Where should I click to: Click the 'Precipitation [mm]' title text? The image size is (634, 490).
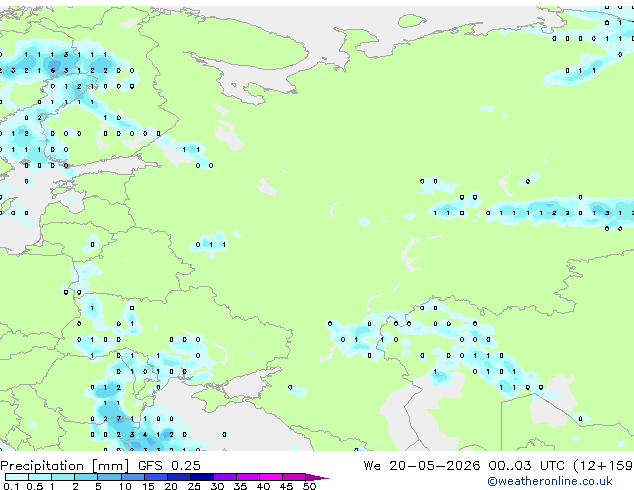point(65,466)
